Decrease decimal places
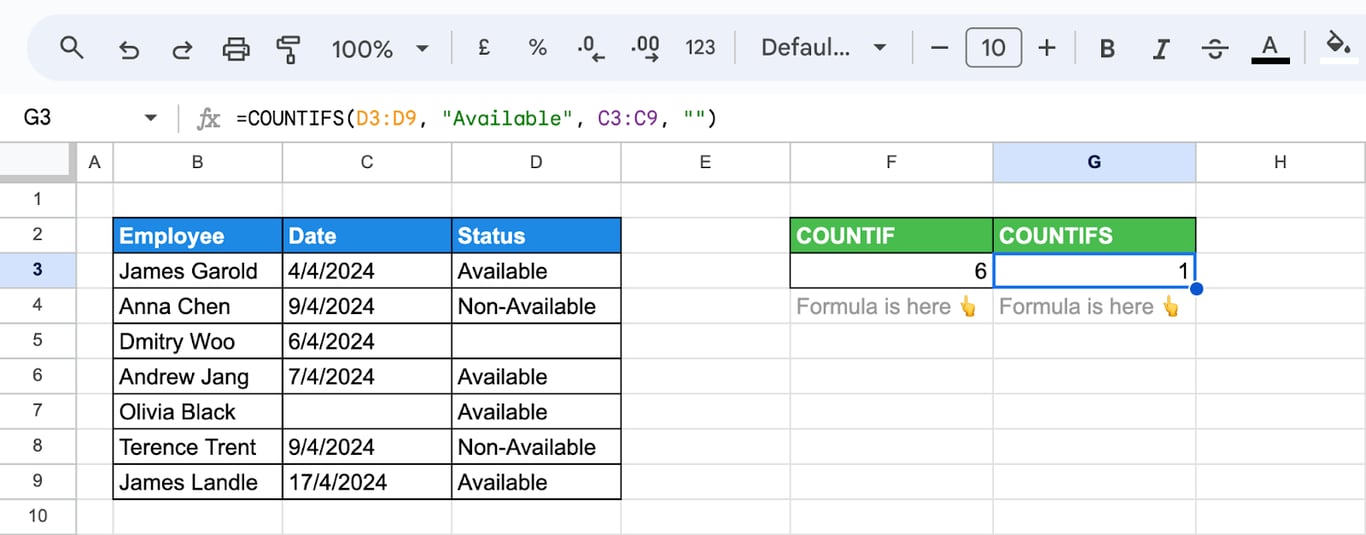This screenshot has height=535, width=1366. pyautogui.click(x=592, y=48)
